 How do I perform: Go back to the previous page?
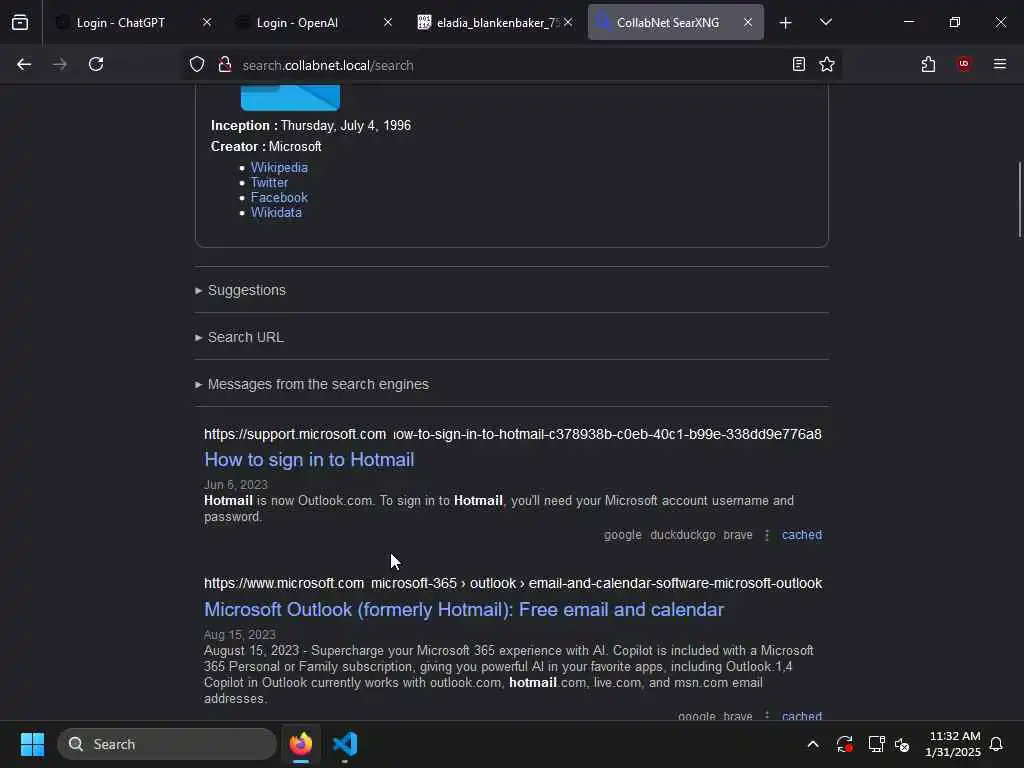[x=24, y=64]
